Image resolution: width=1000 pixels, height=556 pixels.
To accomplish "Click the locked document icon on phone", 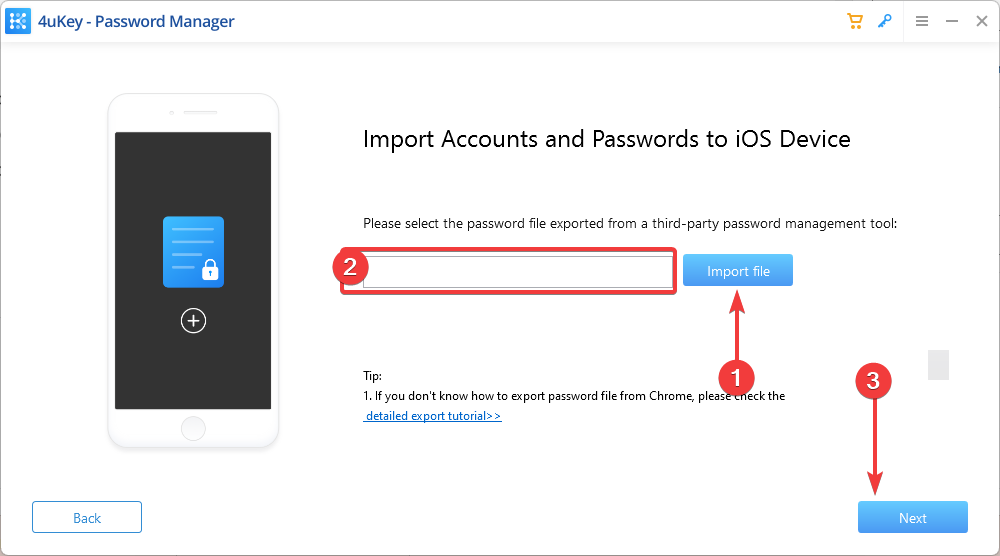I will tap(193, 252).
